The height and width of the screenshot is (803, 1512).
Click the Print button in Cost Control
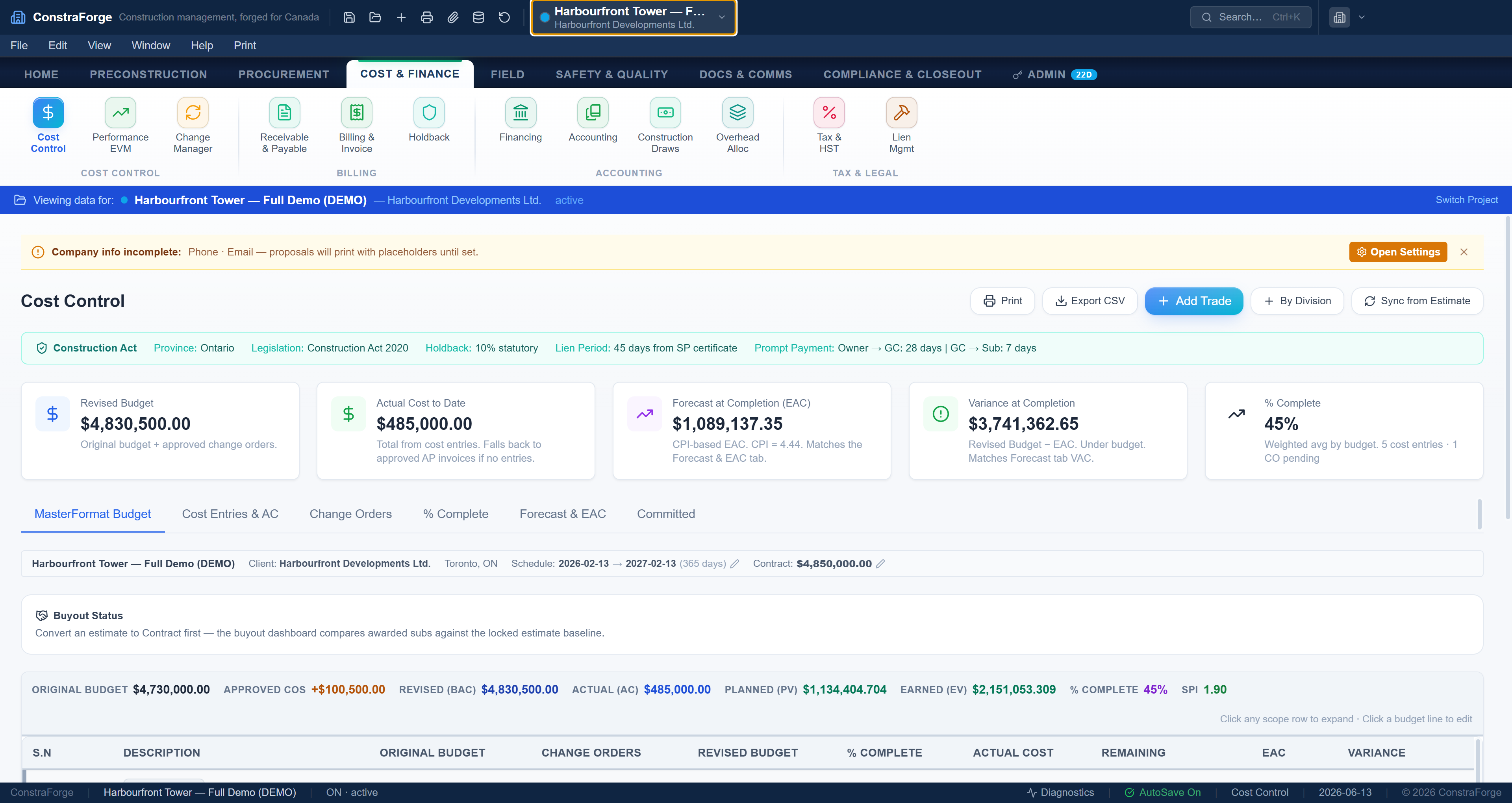click(x=1002, y=301)
